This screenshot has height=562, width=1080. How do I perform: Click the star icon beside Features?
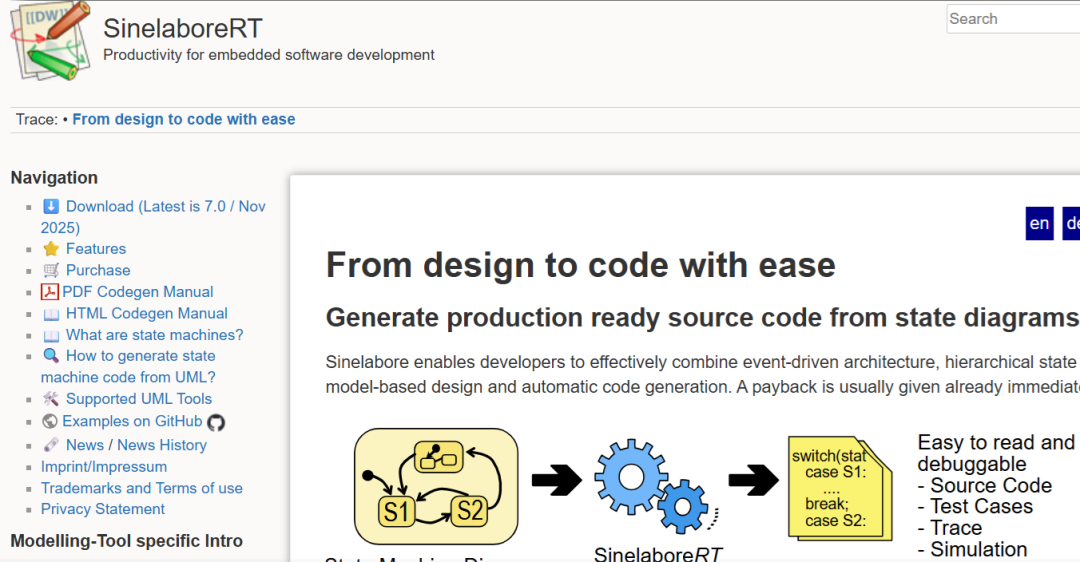[51, 249]
